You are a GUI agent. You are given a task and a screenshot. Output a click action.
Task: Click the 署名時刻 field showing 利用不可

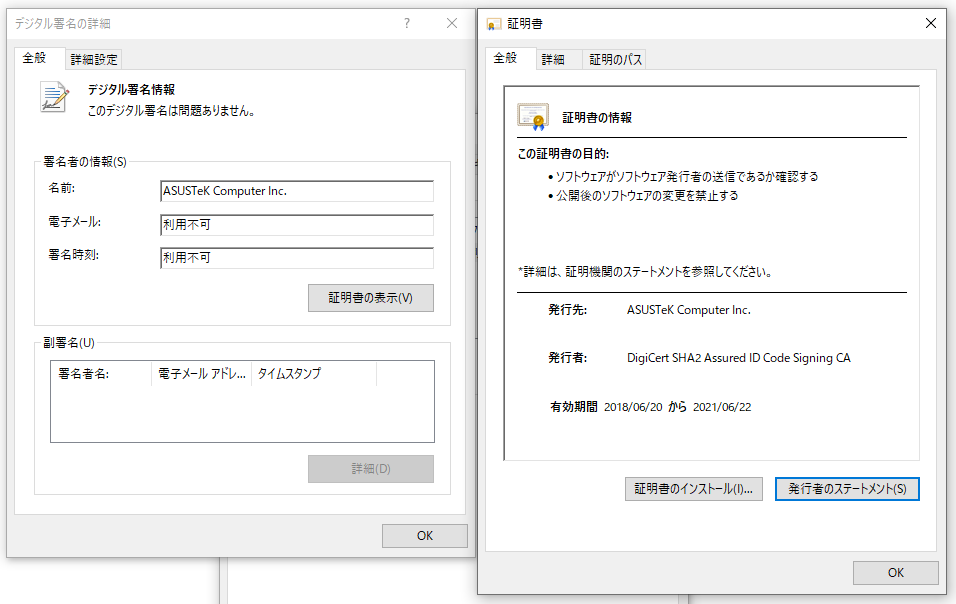coord(297,258)
